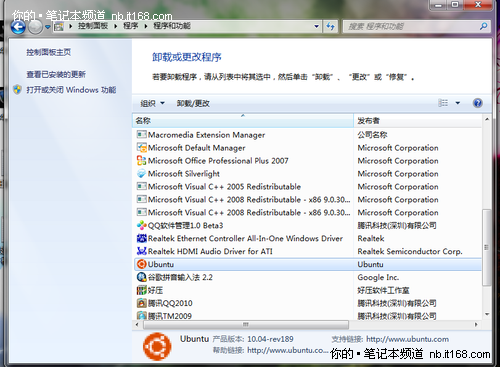Click horizontal scrollbar left arrow

tap(137, 324)
